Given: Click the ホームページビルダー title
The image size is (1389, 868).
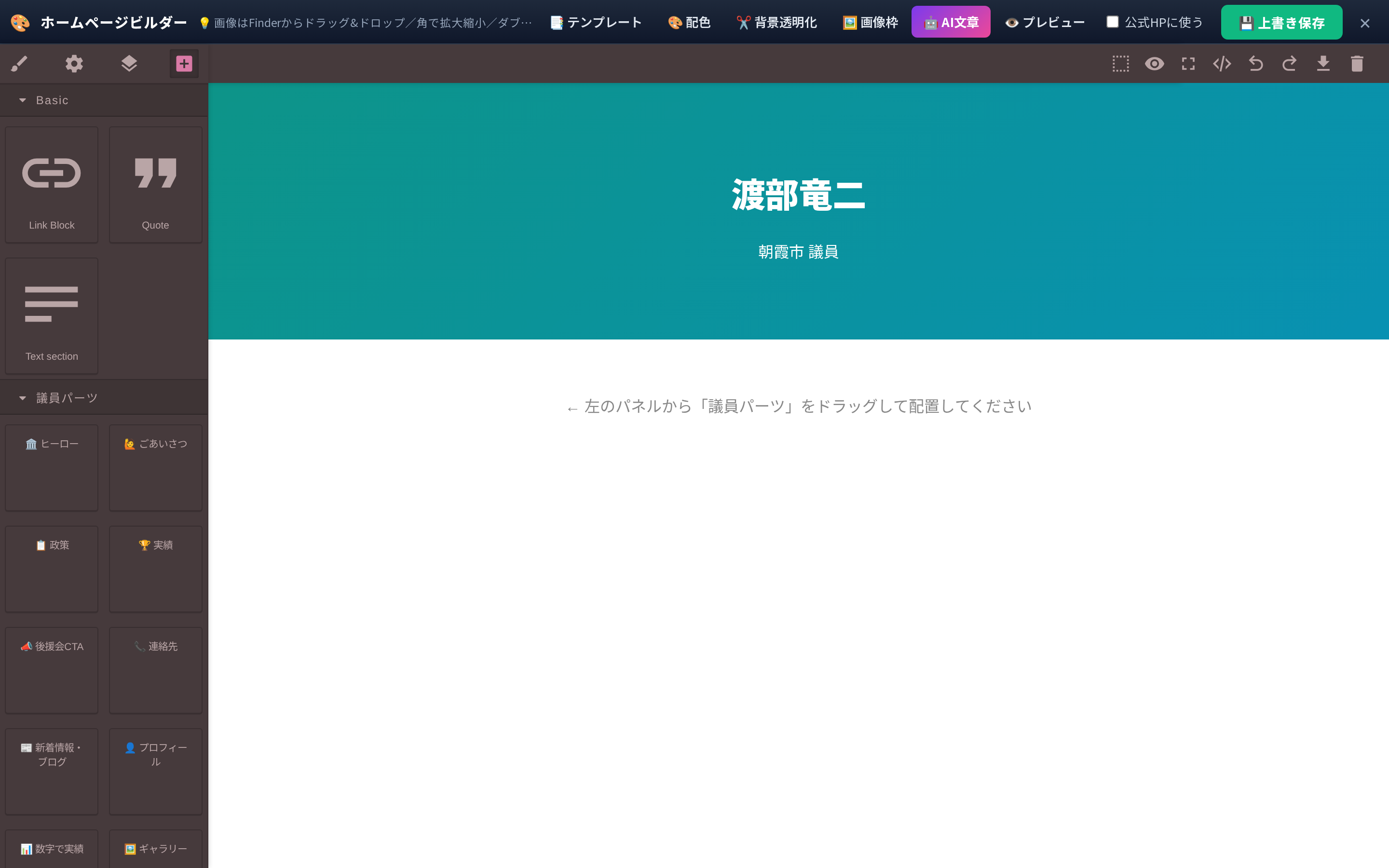Looking at the screenshot, I should coord(114,22).
